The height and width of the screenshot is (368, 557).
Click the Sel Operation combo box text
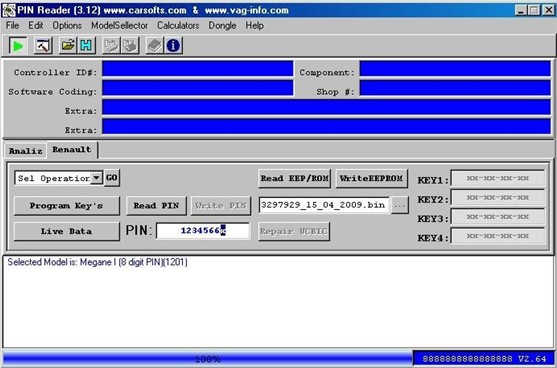(53, 178)
